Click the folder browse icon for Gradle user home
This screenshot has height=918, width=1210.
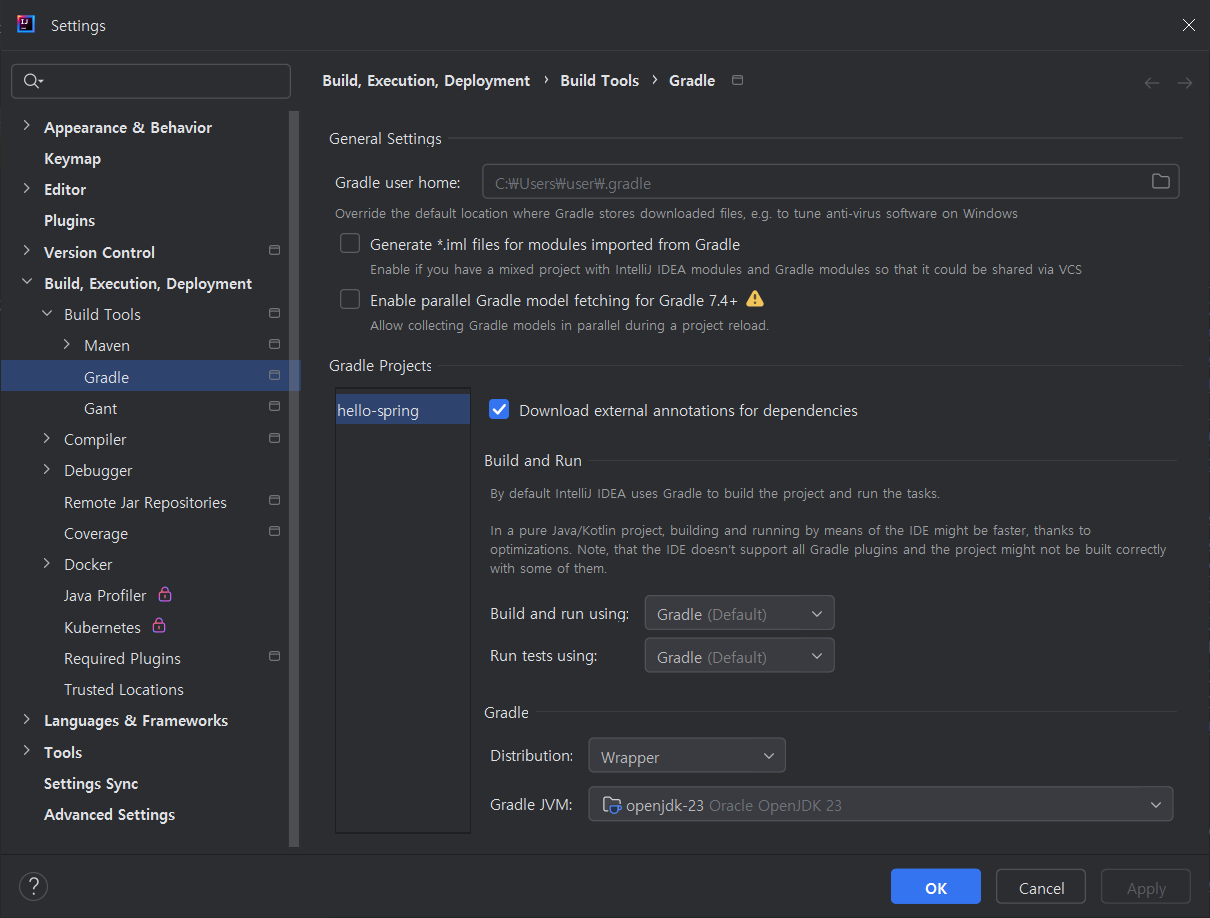(1160, 181)
